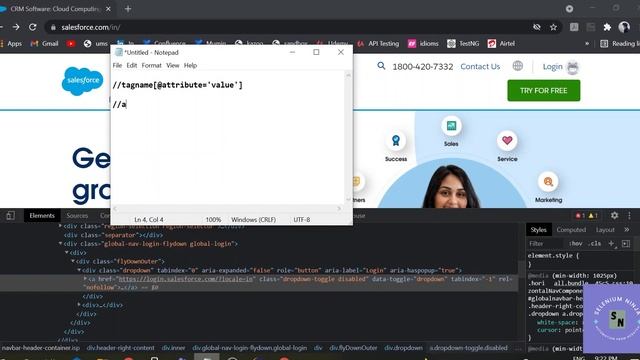Expand the anchor href login.salesforce.com node
This screenshot has height=360, width=640.
click(85, 278)
